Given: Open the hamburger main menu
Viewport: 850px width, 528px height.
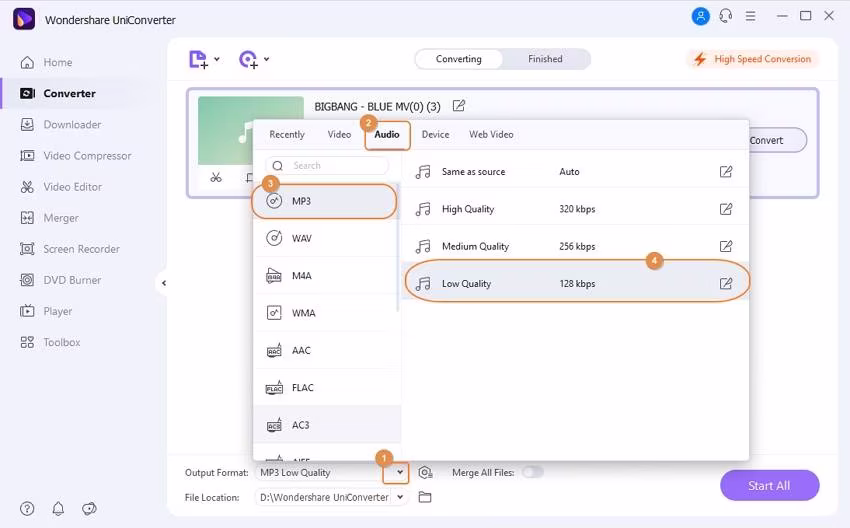Looking at the screenshot, I should click(x=750, y=16).
